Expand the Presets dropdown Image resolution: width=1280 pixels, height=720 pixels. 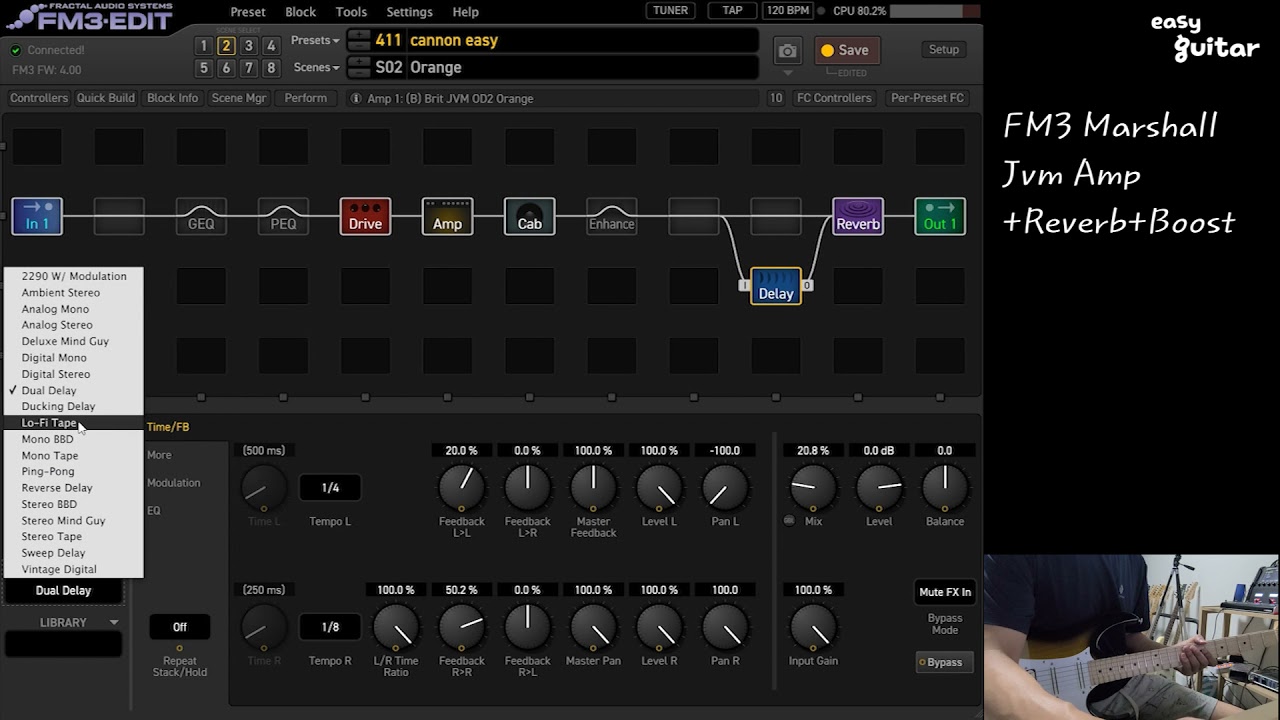[315, 40]
